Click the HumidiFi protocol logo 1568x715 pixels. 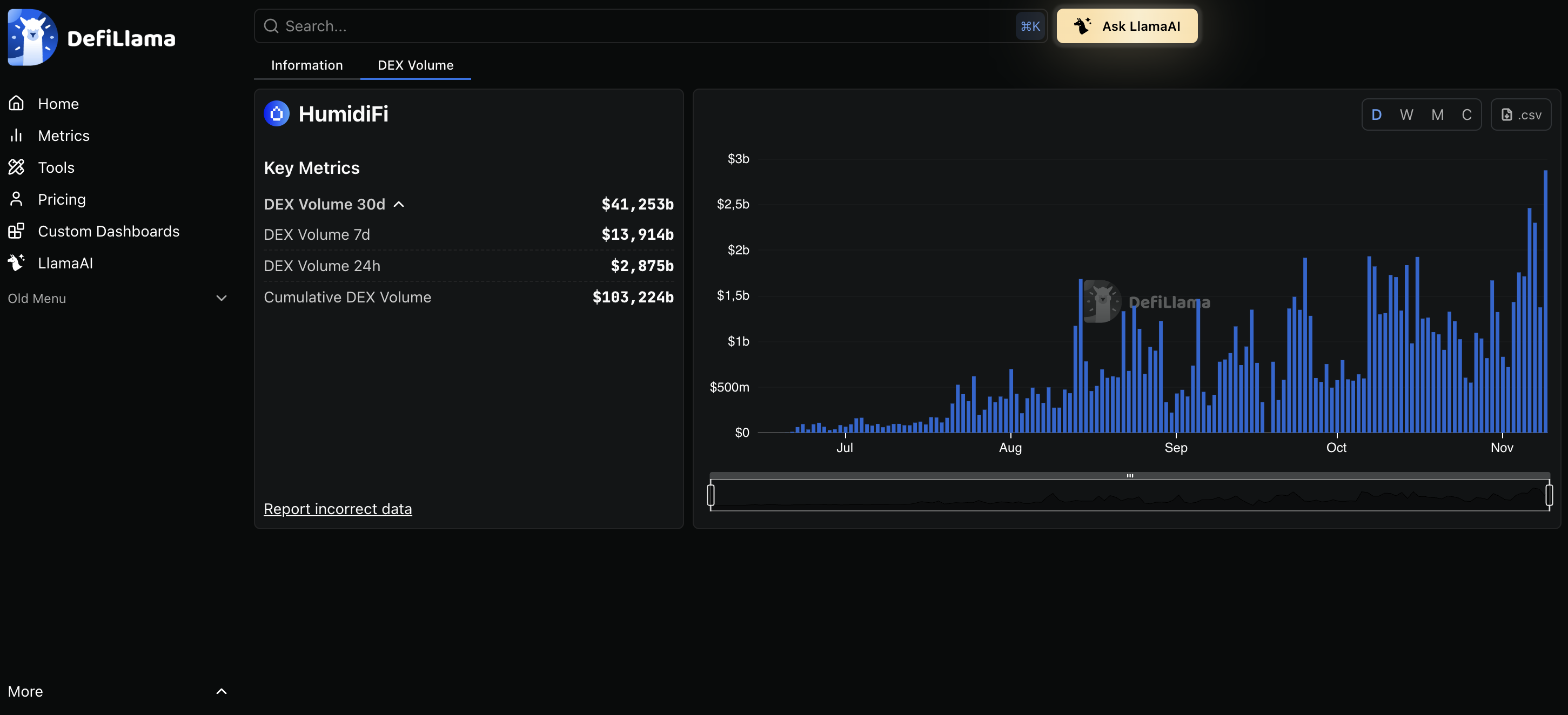coord(276,114)
